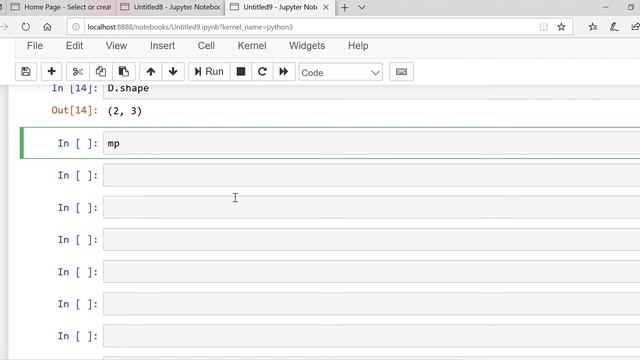Click the second empty cell below mp

[x=371, y=207]
